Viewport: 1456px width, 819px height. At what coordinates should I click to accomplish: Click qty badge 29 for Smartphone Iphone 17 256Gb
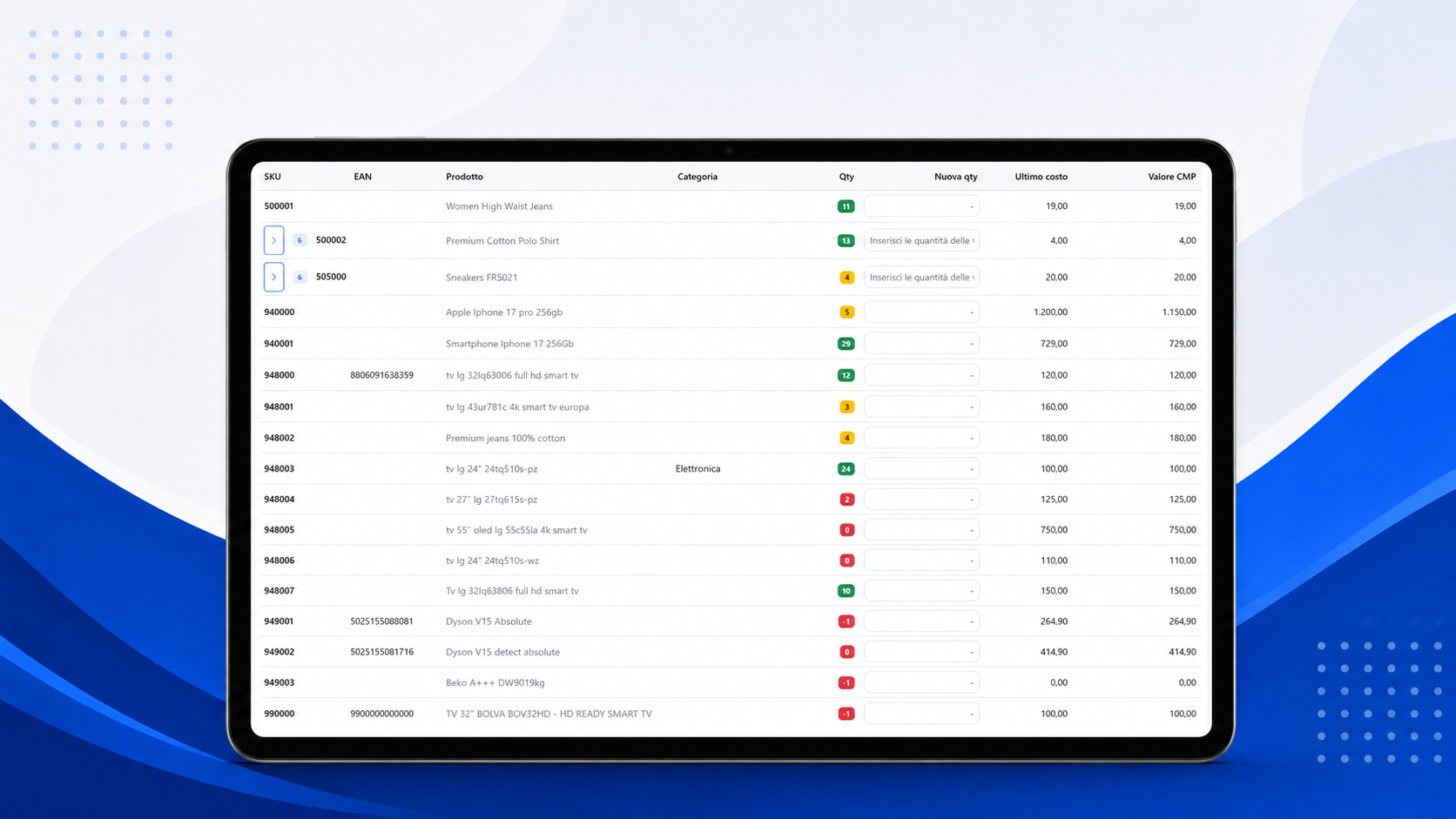point(846,344)
